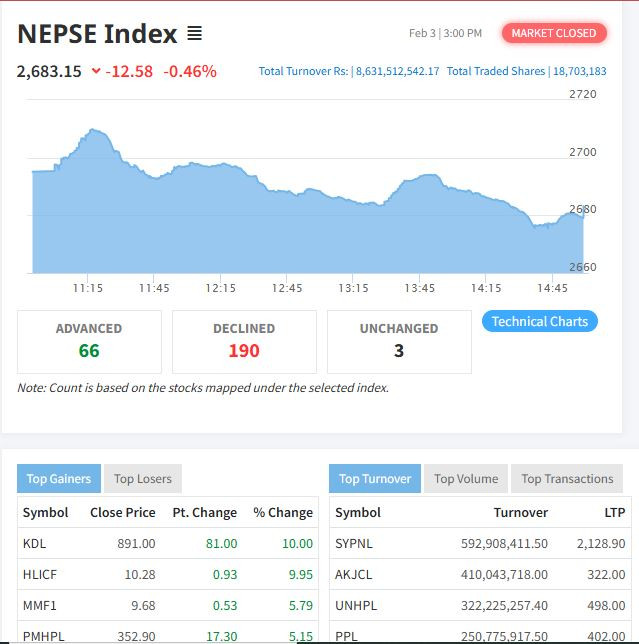Switch to the Top Volume tab

466,479
